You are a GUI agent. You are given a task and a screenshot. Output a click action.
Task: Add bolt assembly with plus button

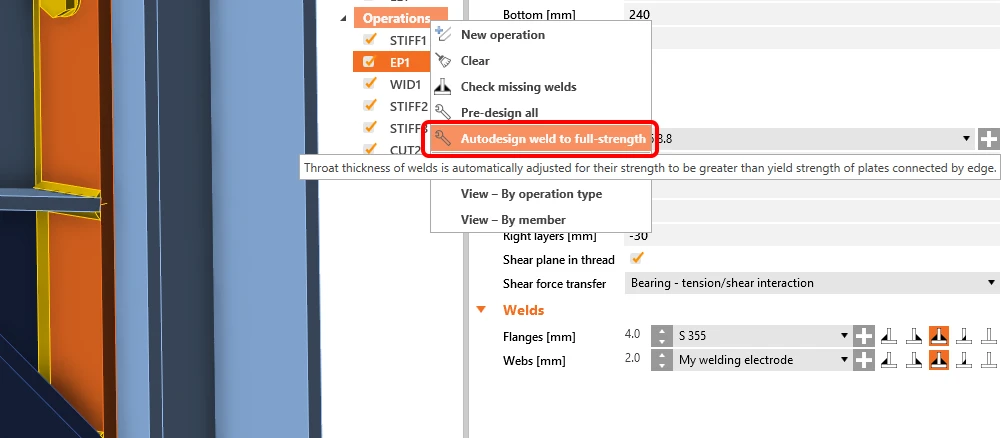(988, 139)
